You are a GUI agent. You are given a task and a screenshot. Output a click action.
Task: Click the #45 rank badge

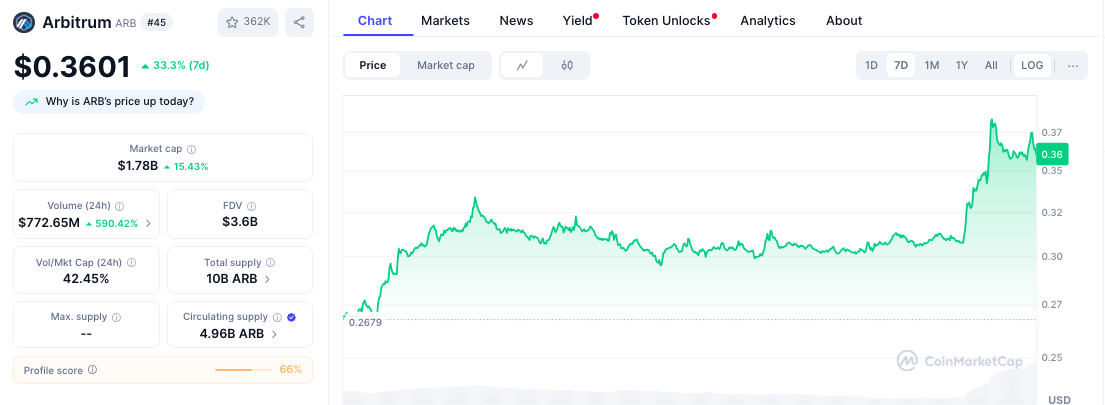pos(156,23)
